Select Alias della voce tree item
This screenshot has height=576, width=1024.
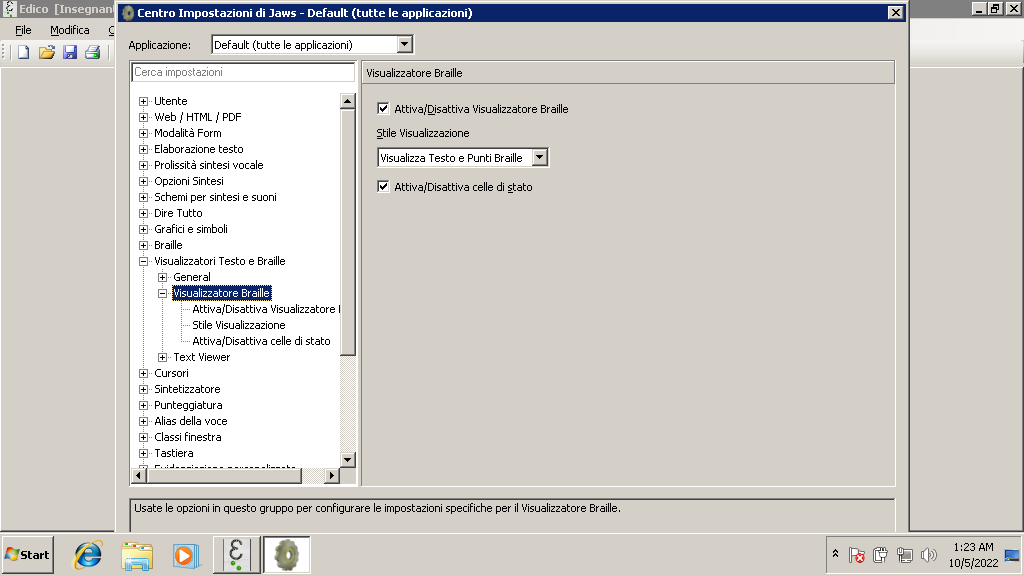191,421
